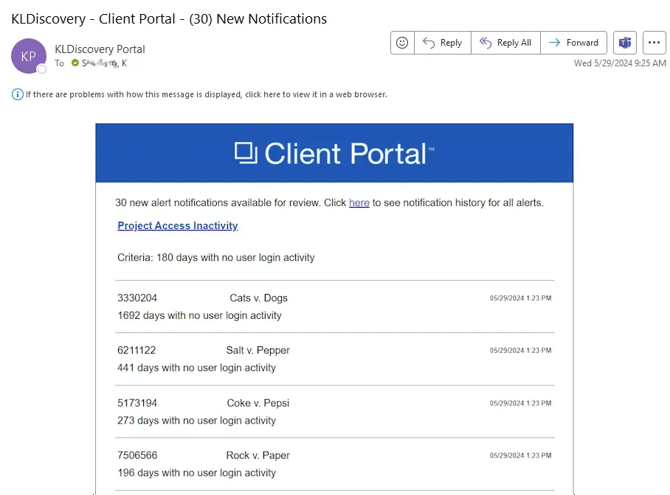Open the Microsoft Teams share icon
Image resolution: width=670 pixels, height=495 pixels.
click(x=625, y=43)
